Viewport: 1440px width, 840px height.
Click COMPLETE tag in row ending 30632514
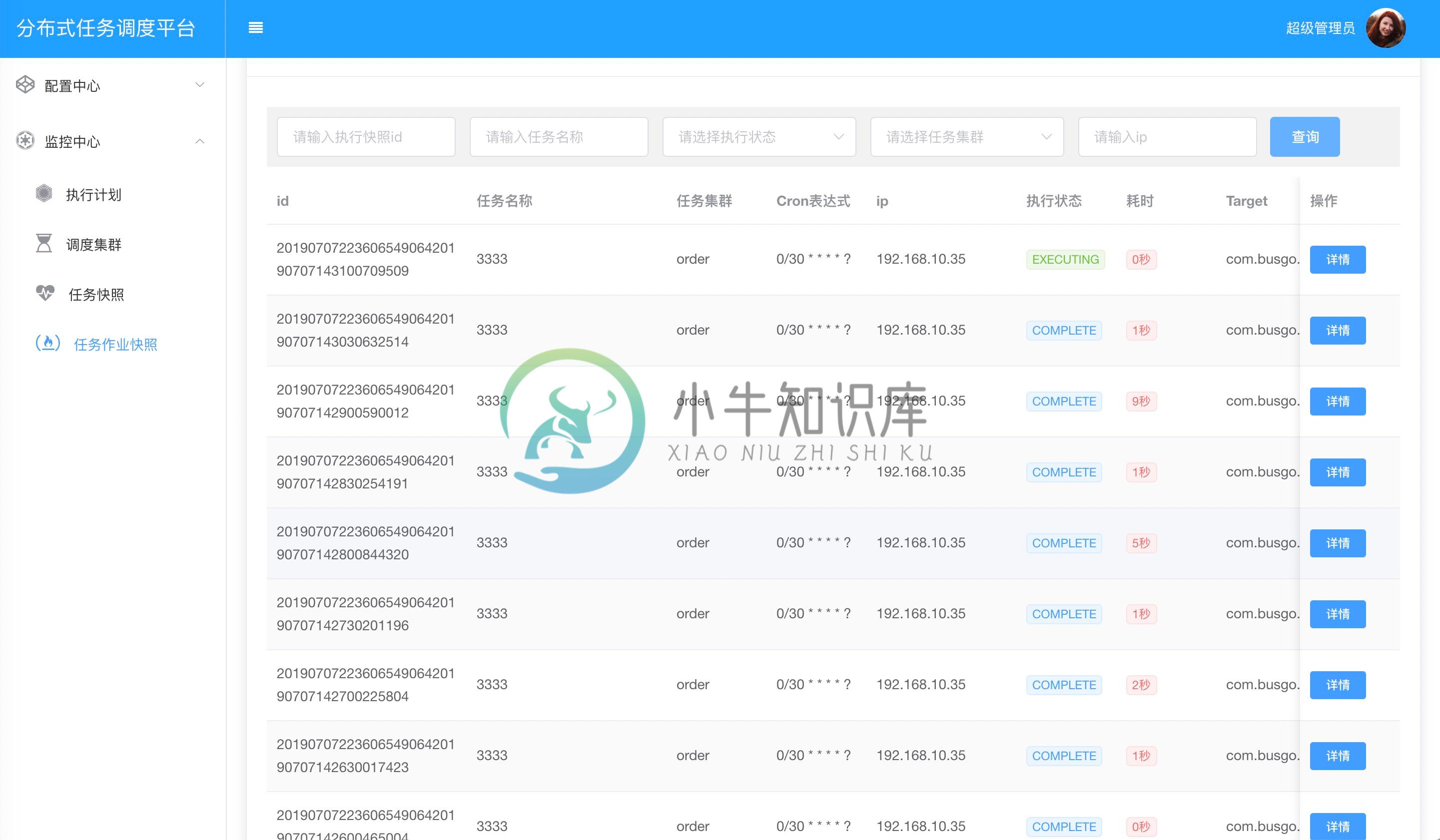(x=1064, y=331)
